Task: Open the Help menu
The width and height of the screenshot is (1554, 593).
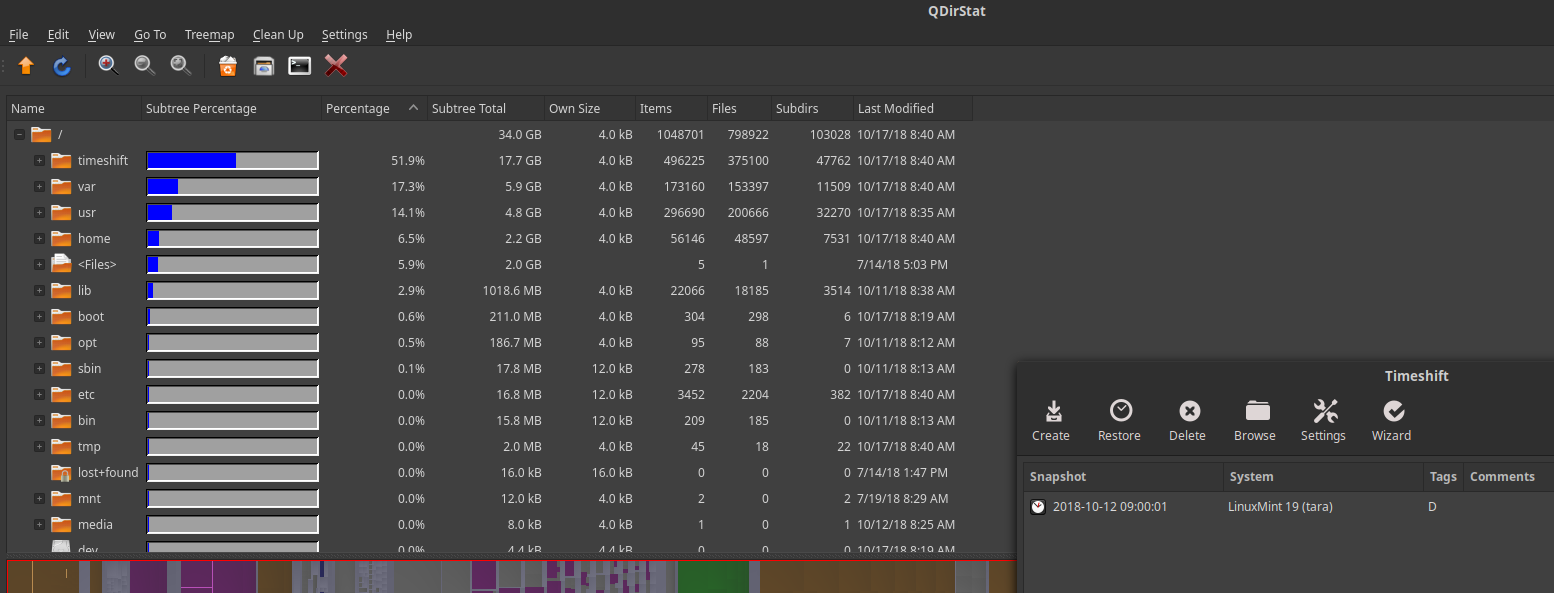Action: (399, 34)
